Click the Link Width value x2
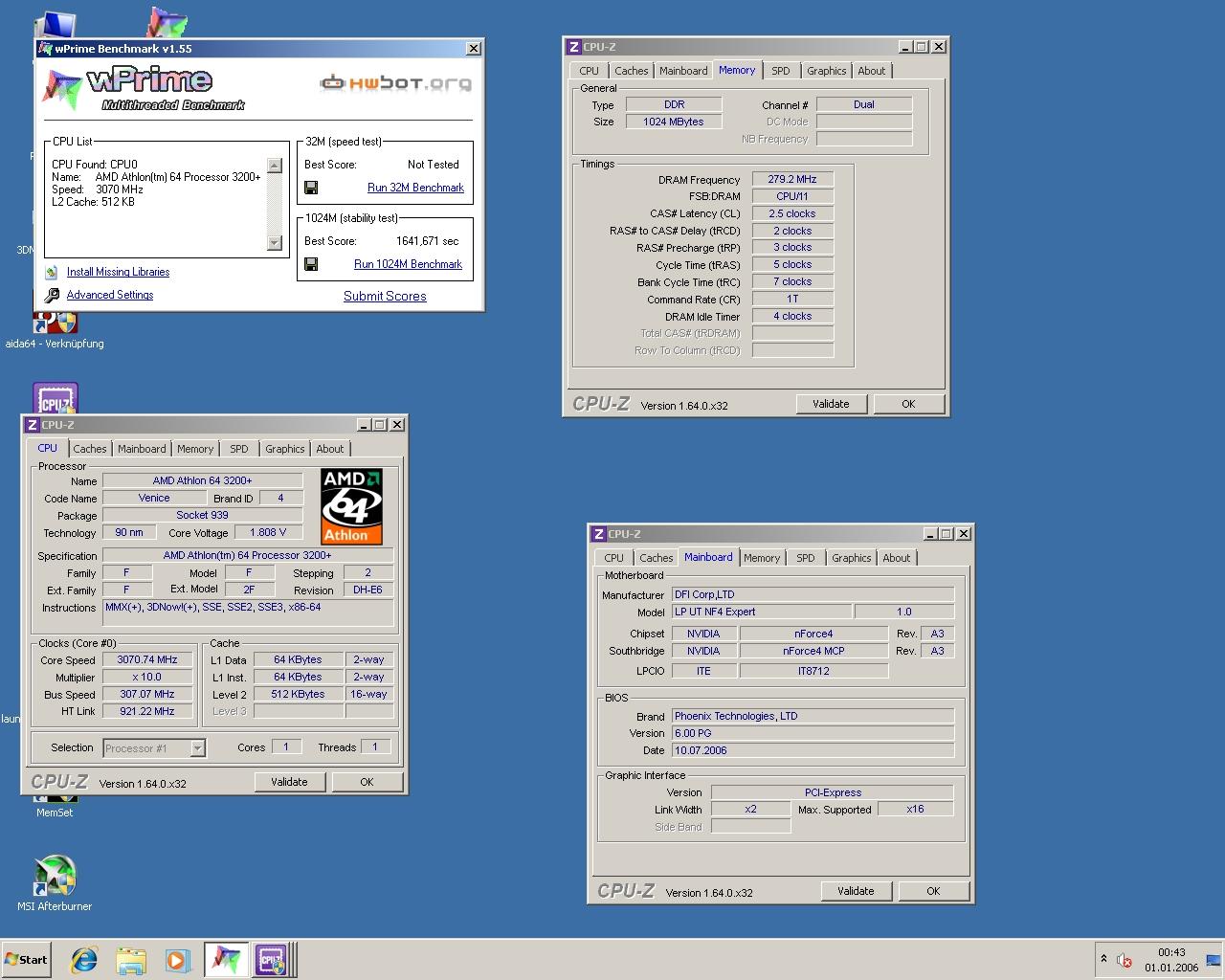The height and width of the screenshot is (980, 1225). [x=751, y=809]
